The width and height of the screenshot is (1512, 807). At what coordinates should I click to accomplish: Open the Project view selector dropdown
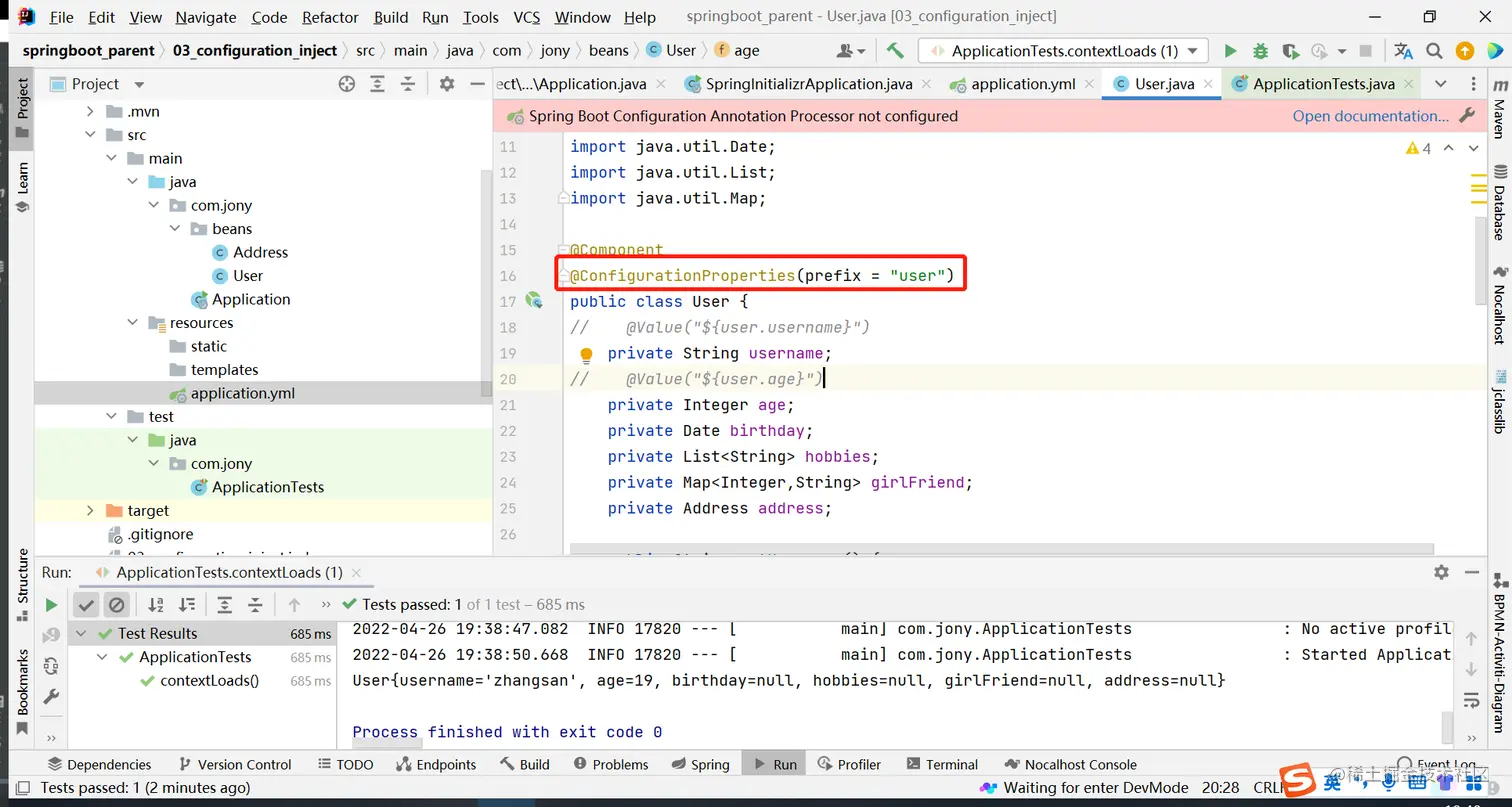96,84
